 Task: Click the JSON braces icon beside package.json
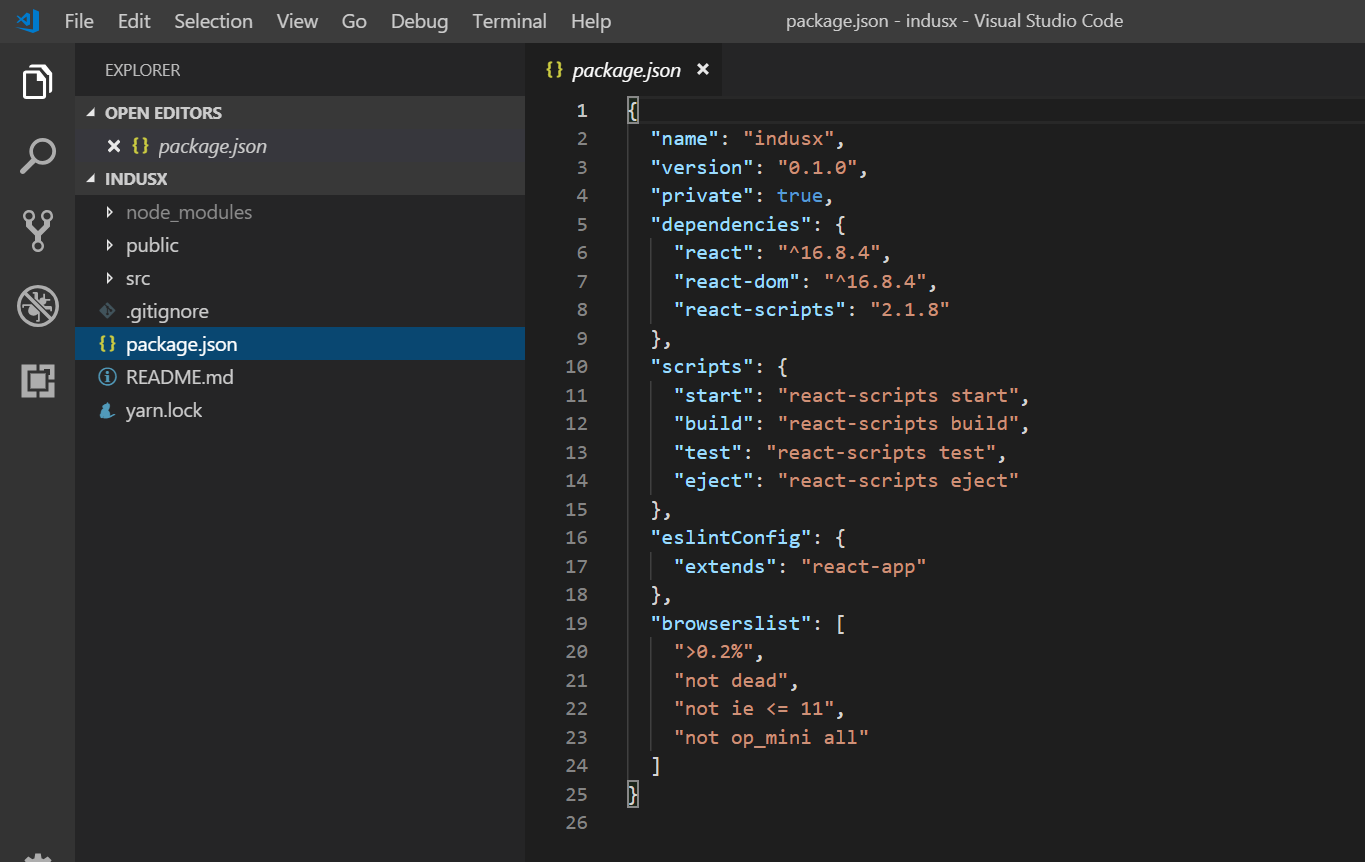108,343
